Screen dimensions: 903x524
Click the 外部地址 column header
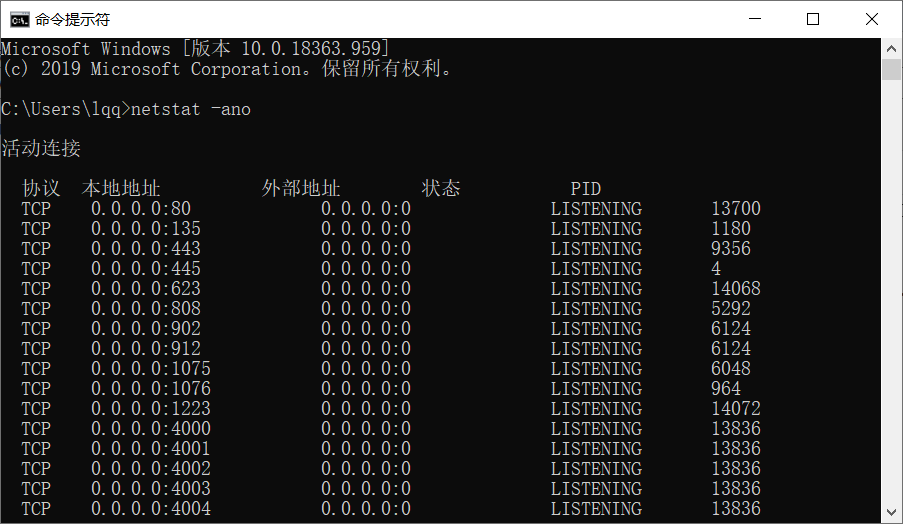(301, 188)
